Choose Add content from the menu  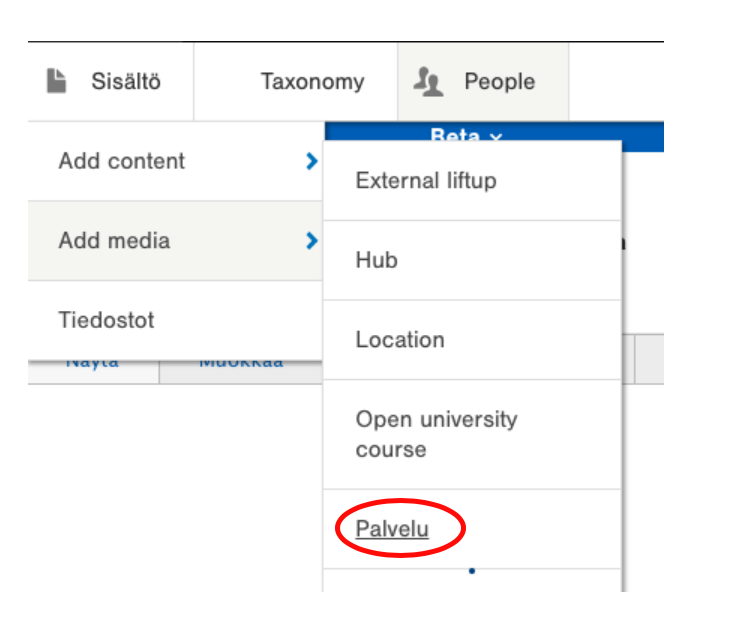click(x=122, y=161)
